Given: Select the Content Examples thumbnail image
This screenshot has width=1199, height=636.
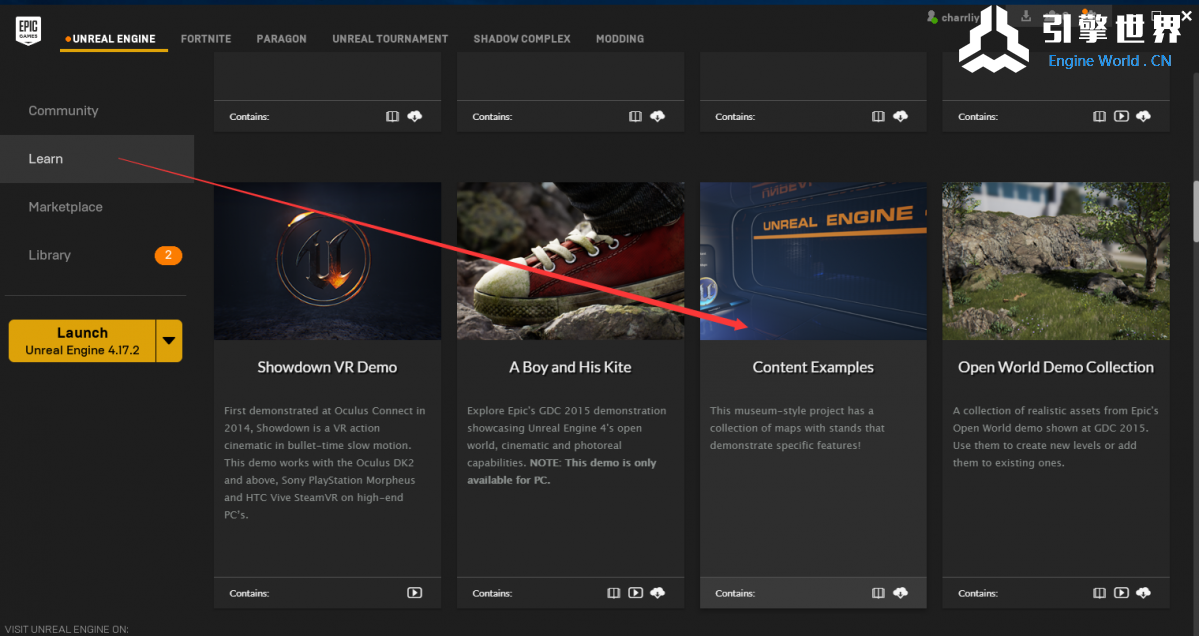Looking at the screenshot, I should click(x=813, y=261).
